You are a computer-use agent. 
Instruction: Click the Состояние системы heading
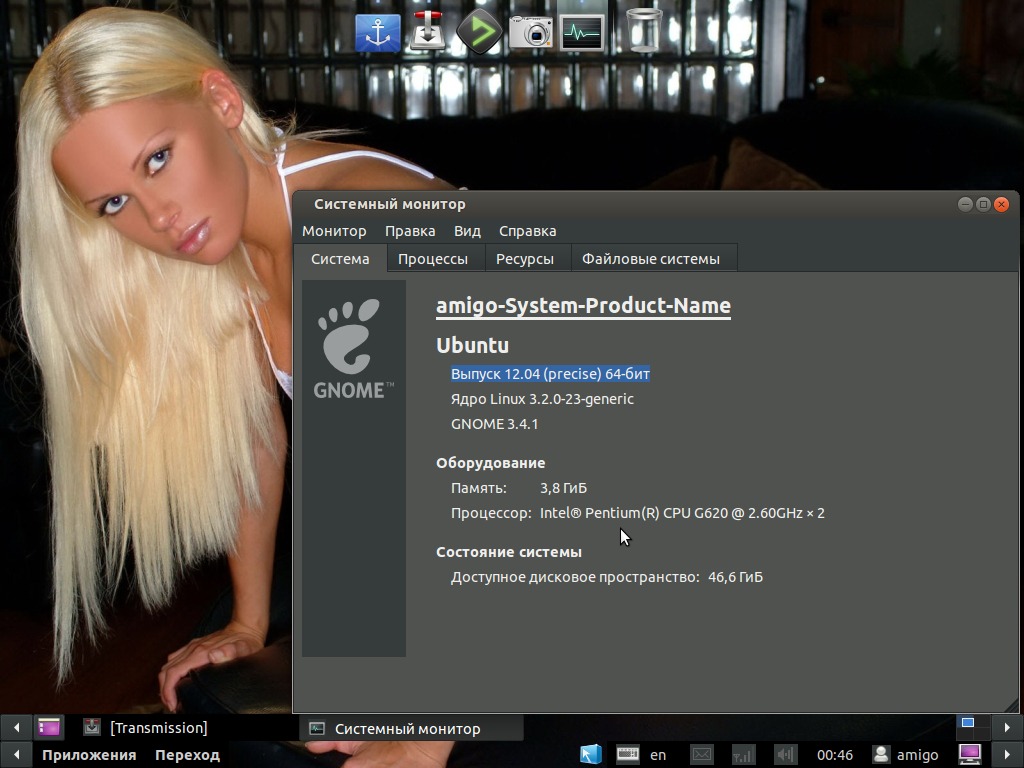point(509,552)
